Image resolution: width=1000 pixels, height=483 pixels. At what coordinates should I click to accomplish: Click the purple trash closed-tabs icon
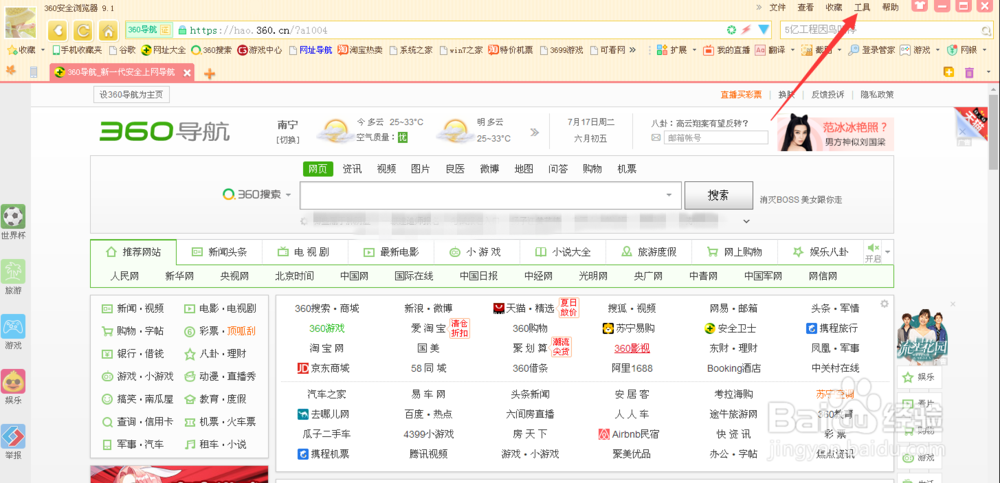click(969, 73)
